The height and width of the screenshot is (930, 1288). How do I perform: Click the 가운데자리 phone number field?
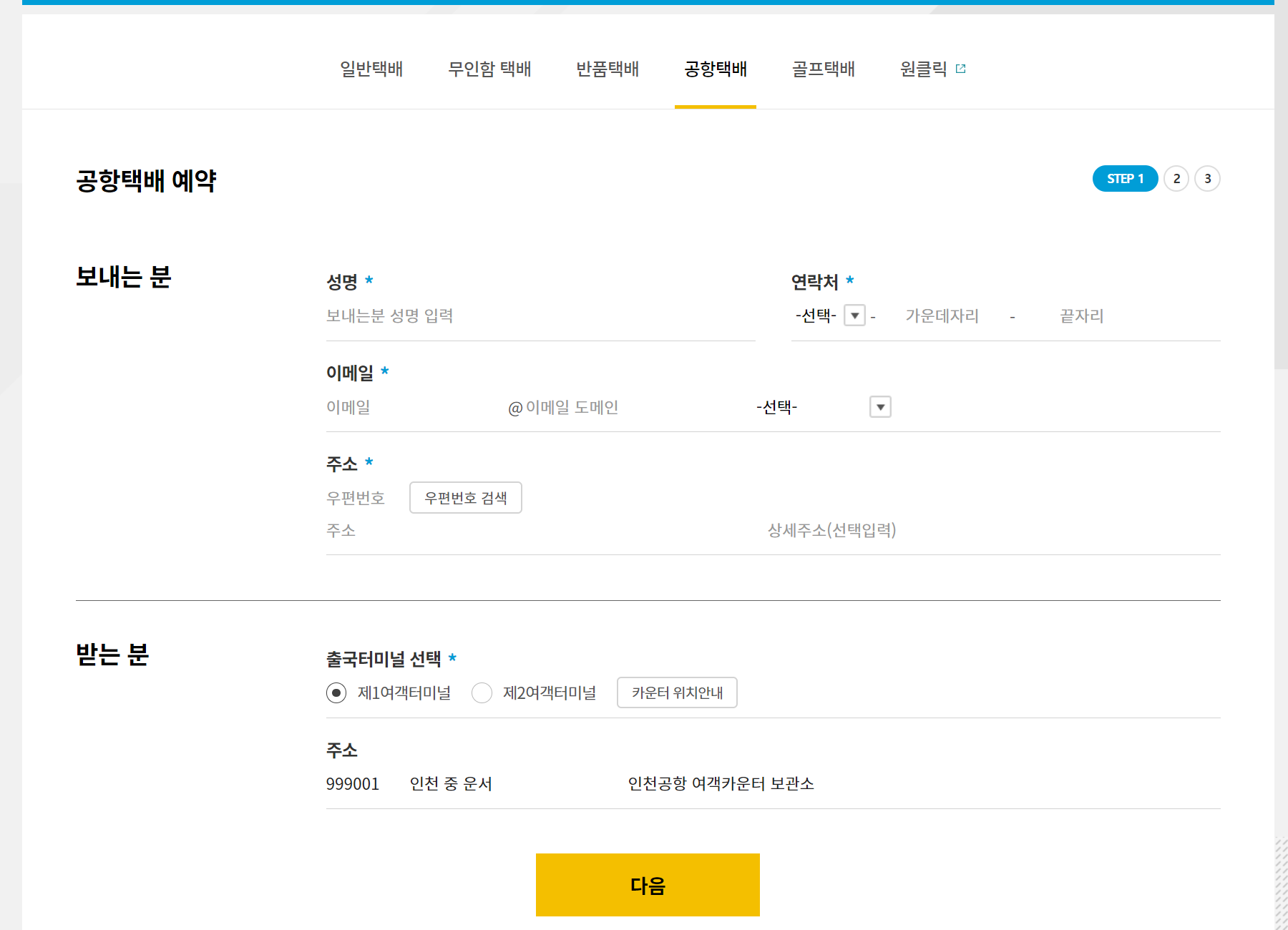click(x=942, y=315)
